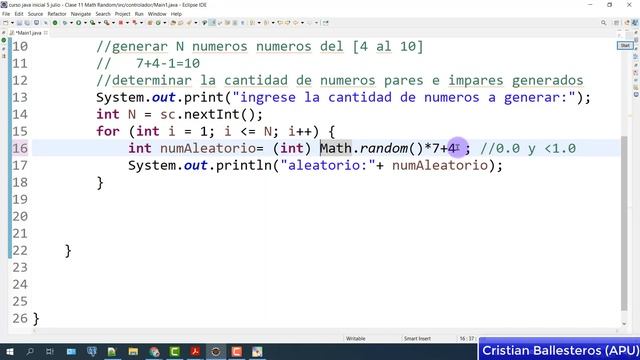
Task: Click the Quick Access search magnifier icon
Action: pos(604,23)
